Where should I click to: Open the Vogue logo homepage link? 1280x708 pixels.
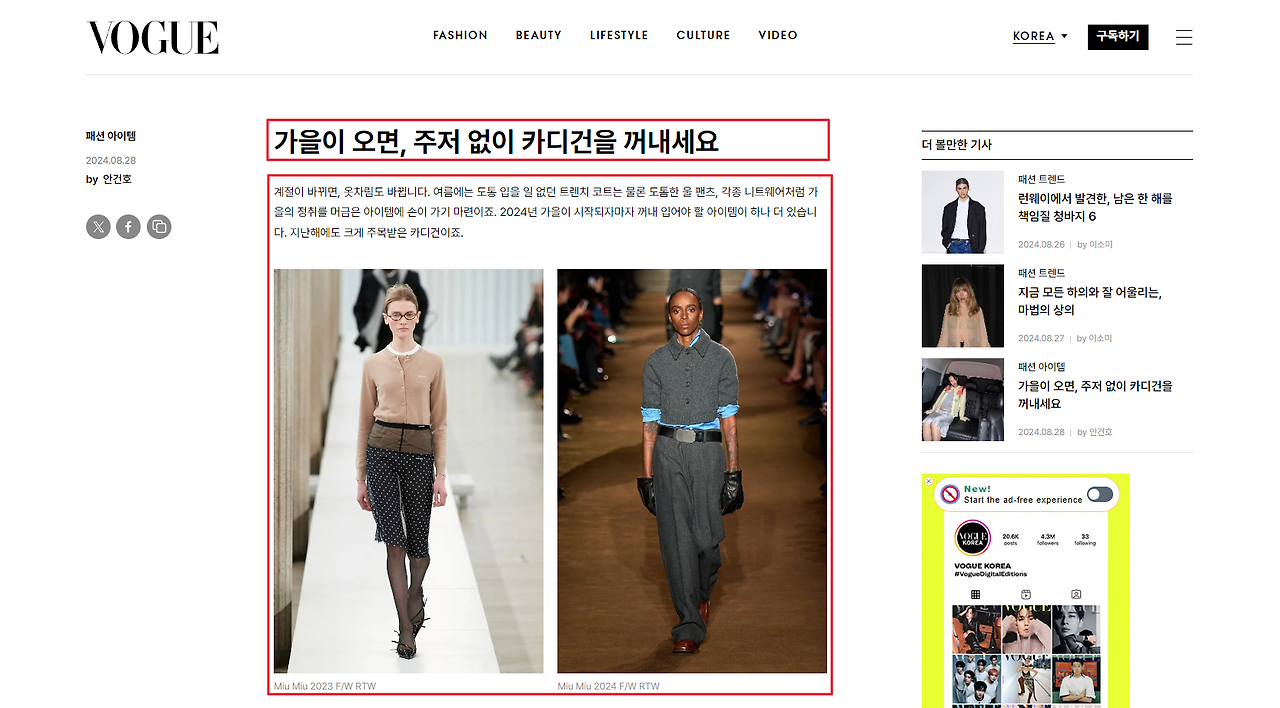point(153,37)
